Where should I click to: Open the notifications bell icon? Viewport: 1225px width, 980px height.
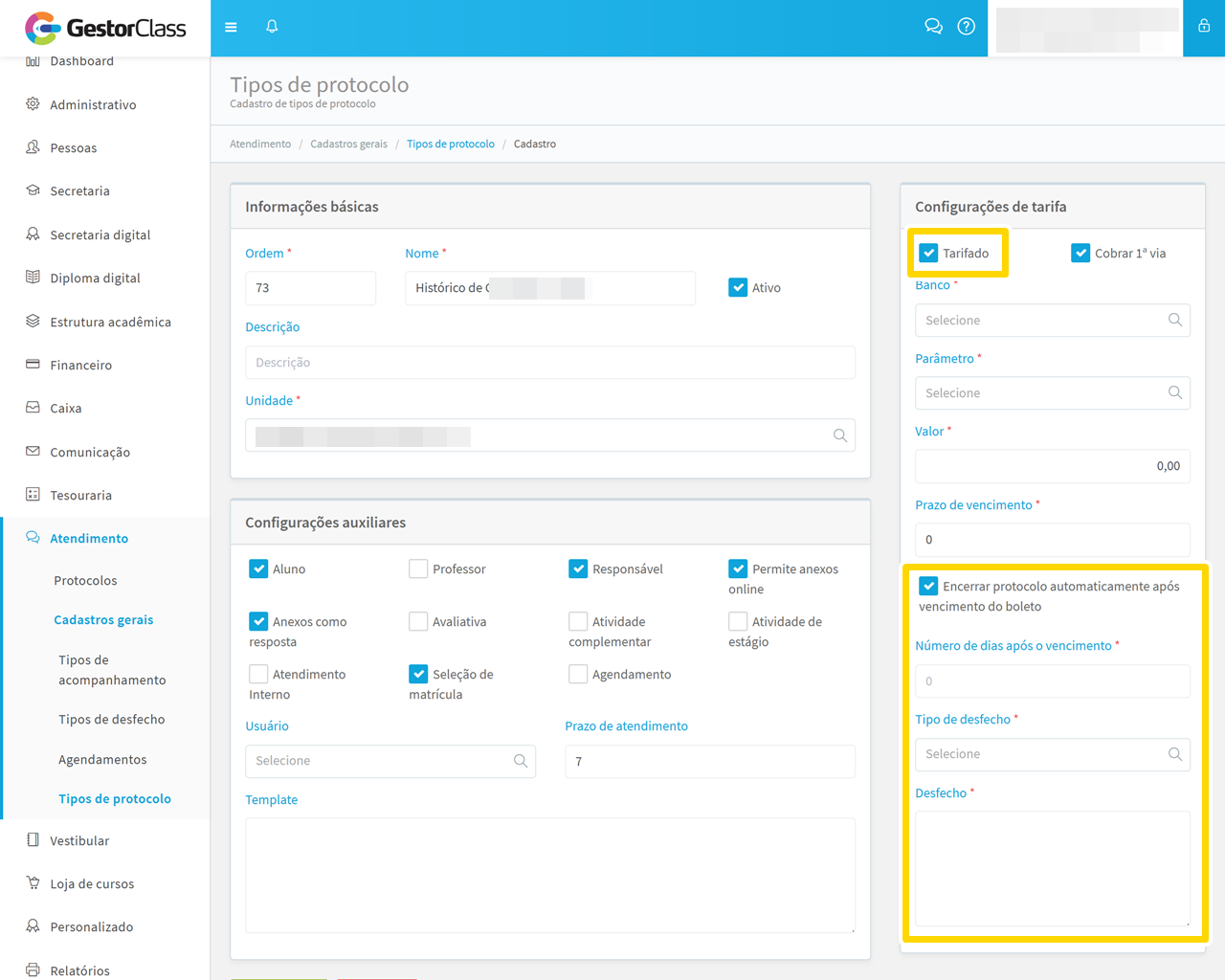[x=272, y=27]
